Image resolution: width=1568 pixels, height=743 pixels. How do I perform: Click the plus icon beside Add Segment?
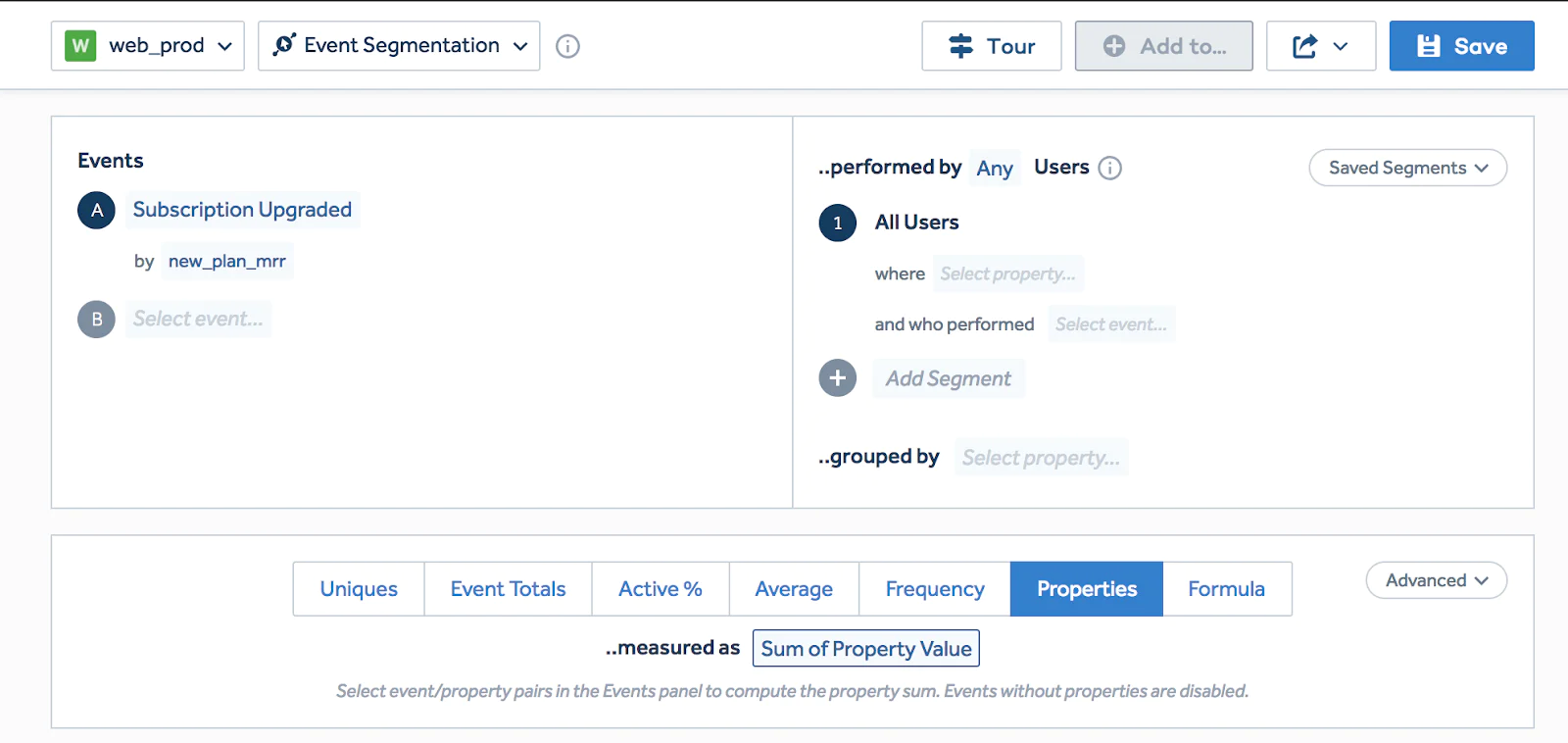click(x=837, y=378)
